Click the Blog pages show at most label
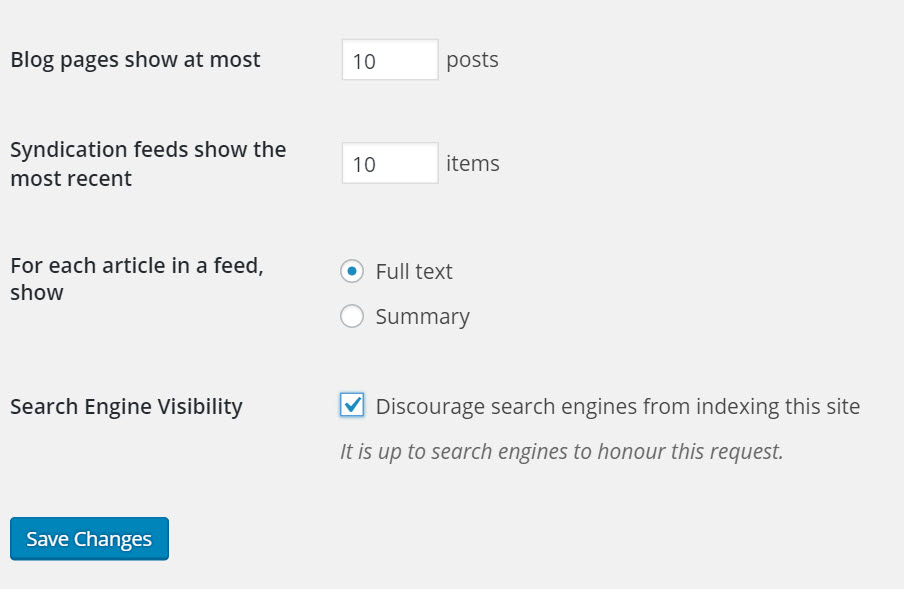Viewport: 904px width, 589px height. (x=134, y=59)
